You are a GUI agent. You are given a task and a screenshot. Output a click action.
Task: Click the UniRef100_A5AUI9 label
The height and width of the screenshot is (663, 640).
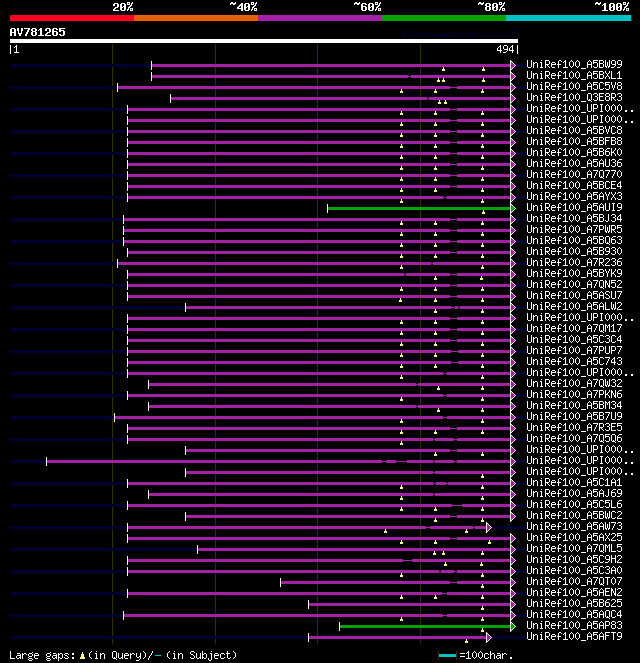[574, 207]
